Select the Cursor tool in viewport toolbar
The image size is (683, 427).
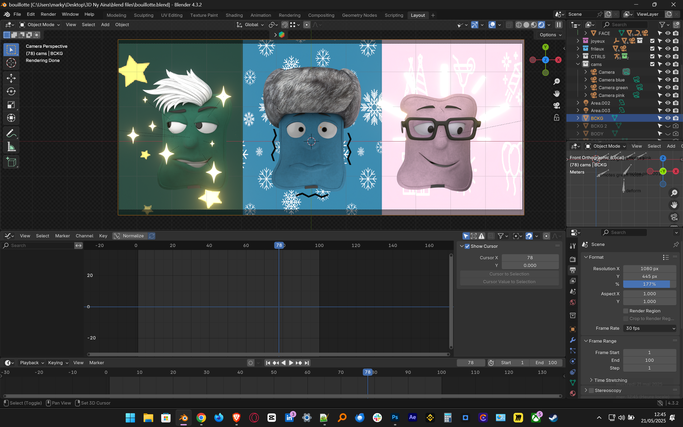[x=11, y=63]
